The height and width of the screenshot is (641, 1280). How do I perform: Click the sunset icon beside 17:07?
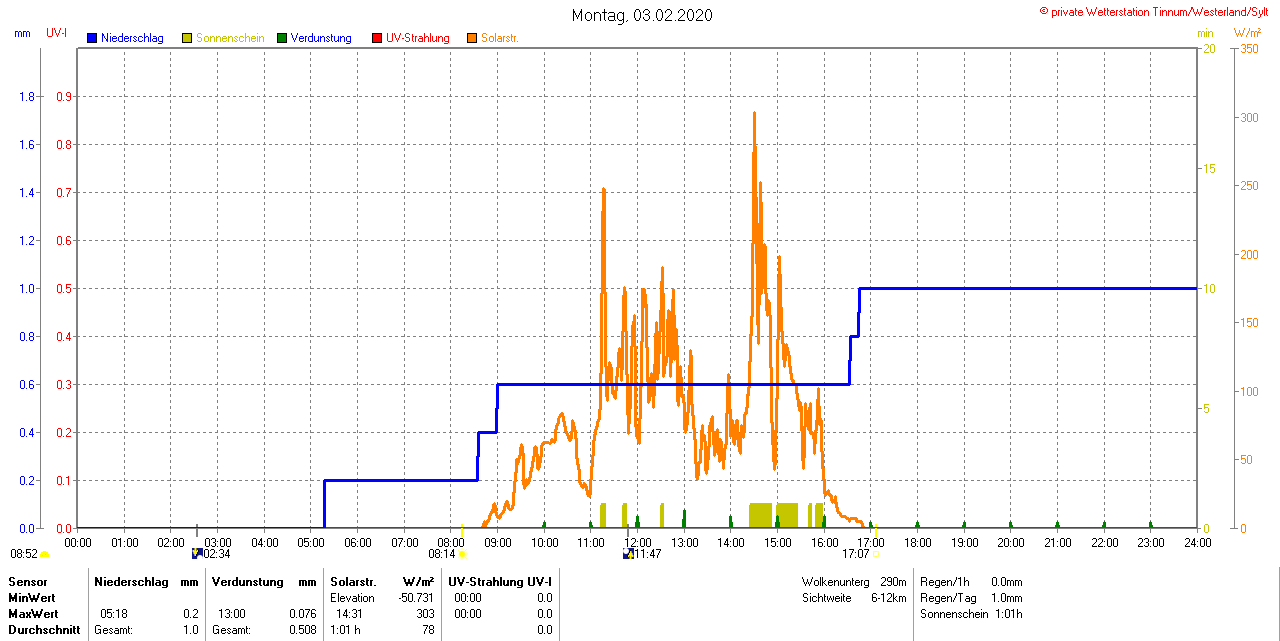click(876, 554)
